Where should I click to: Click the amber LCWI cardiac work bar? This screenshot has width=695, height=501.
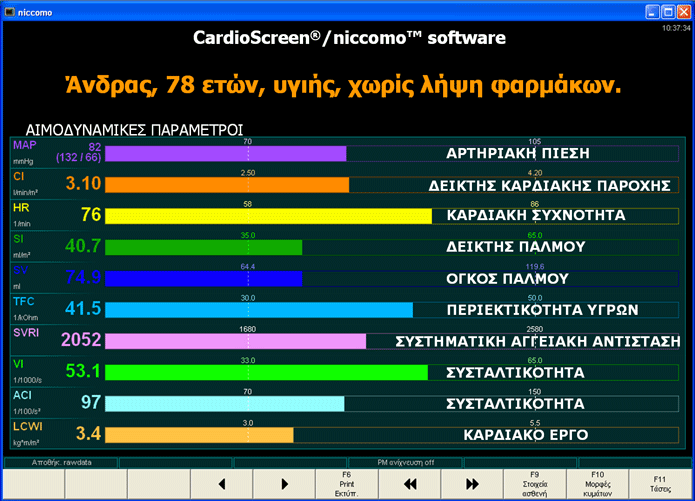click(199, 435)
